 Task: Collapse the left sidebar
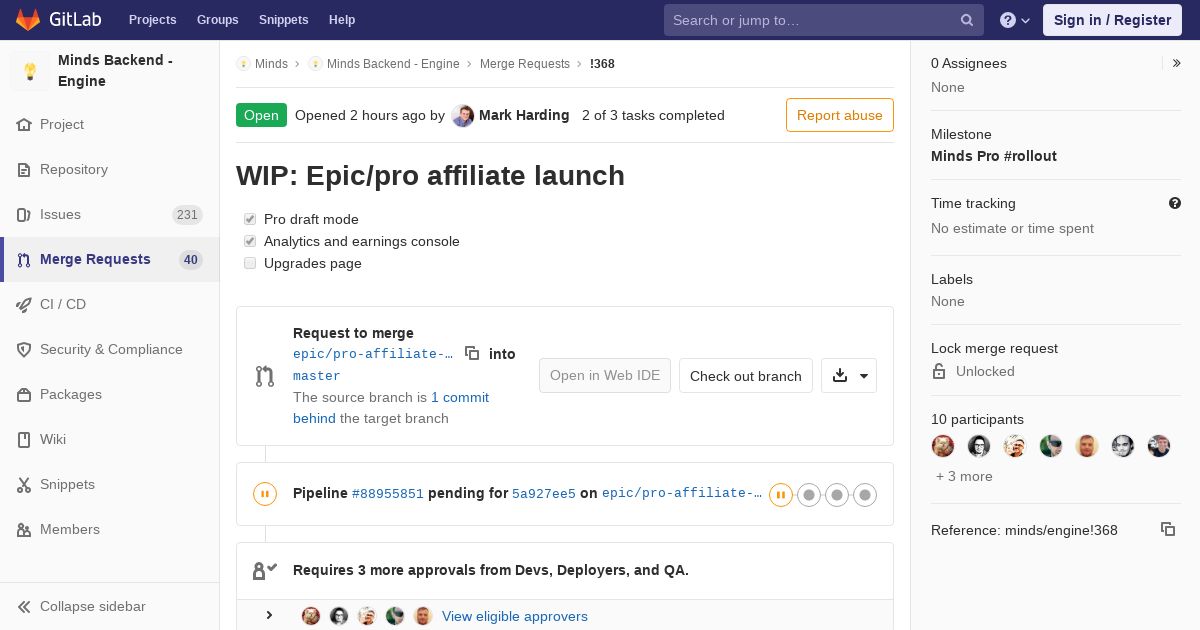[x=93, y=606]
